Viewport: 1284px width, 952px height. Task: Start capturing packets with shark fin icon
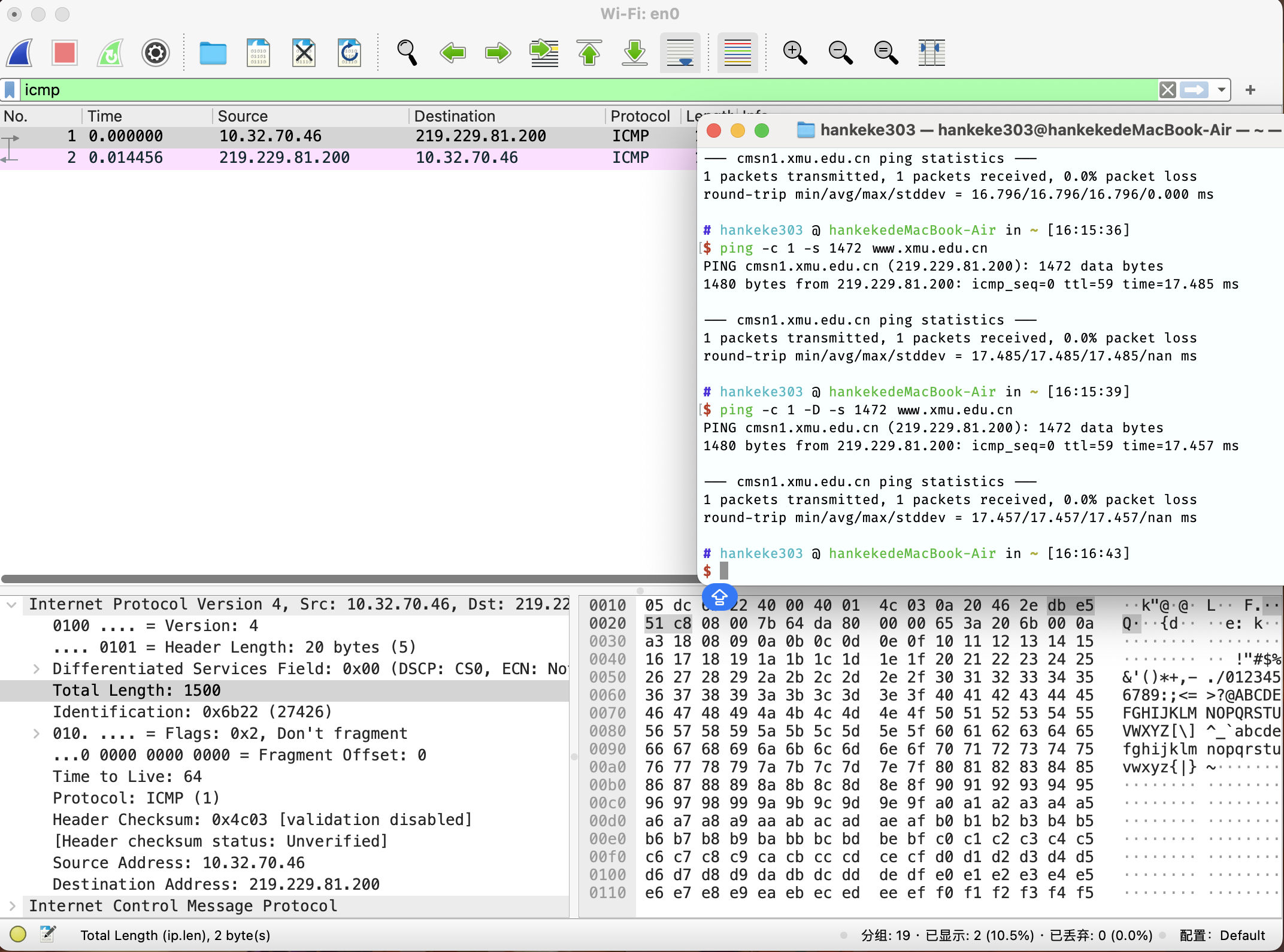[19, 53]
